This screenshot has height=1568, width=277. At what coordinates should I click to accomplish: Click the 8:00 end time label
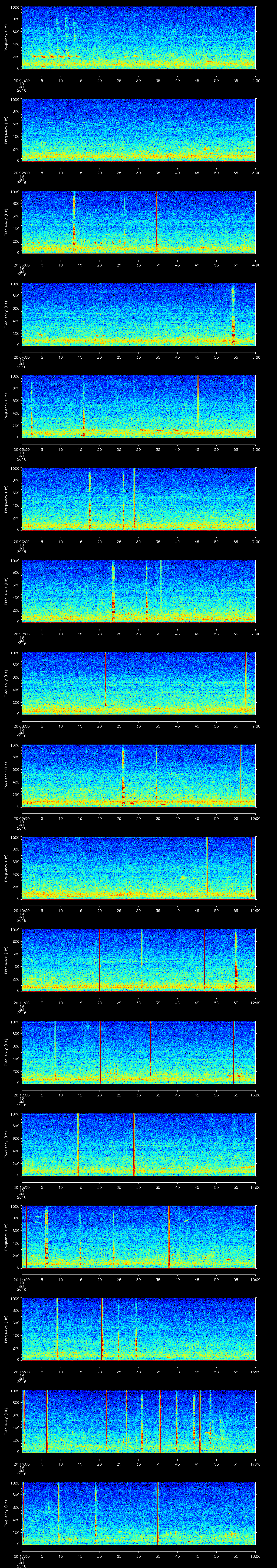coord(256,634)
